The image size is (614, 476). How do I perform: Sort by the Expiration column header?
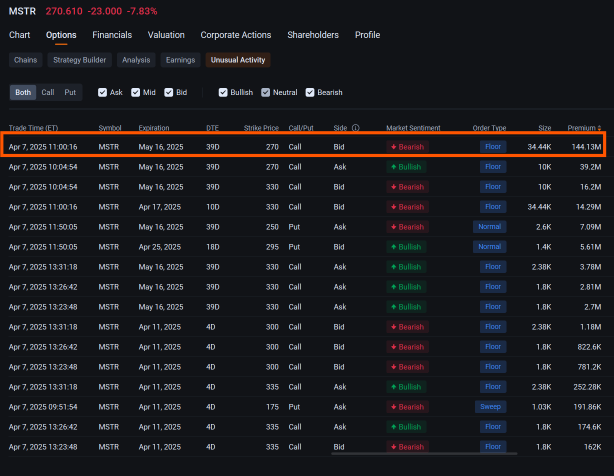(154, 128)
